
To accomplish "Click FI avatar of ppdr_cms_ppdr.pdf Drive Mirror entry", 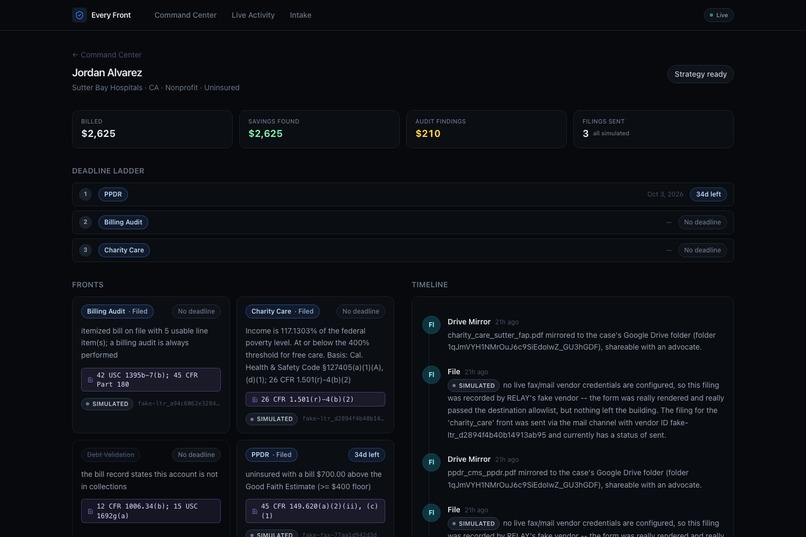I will click(431, 462).
